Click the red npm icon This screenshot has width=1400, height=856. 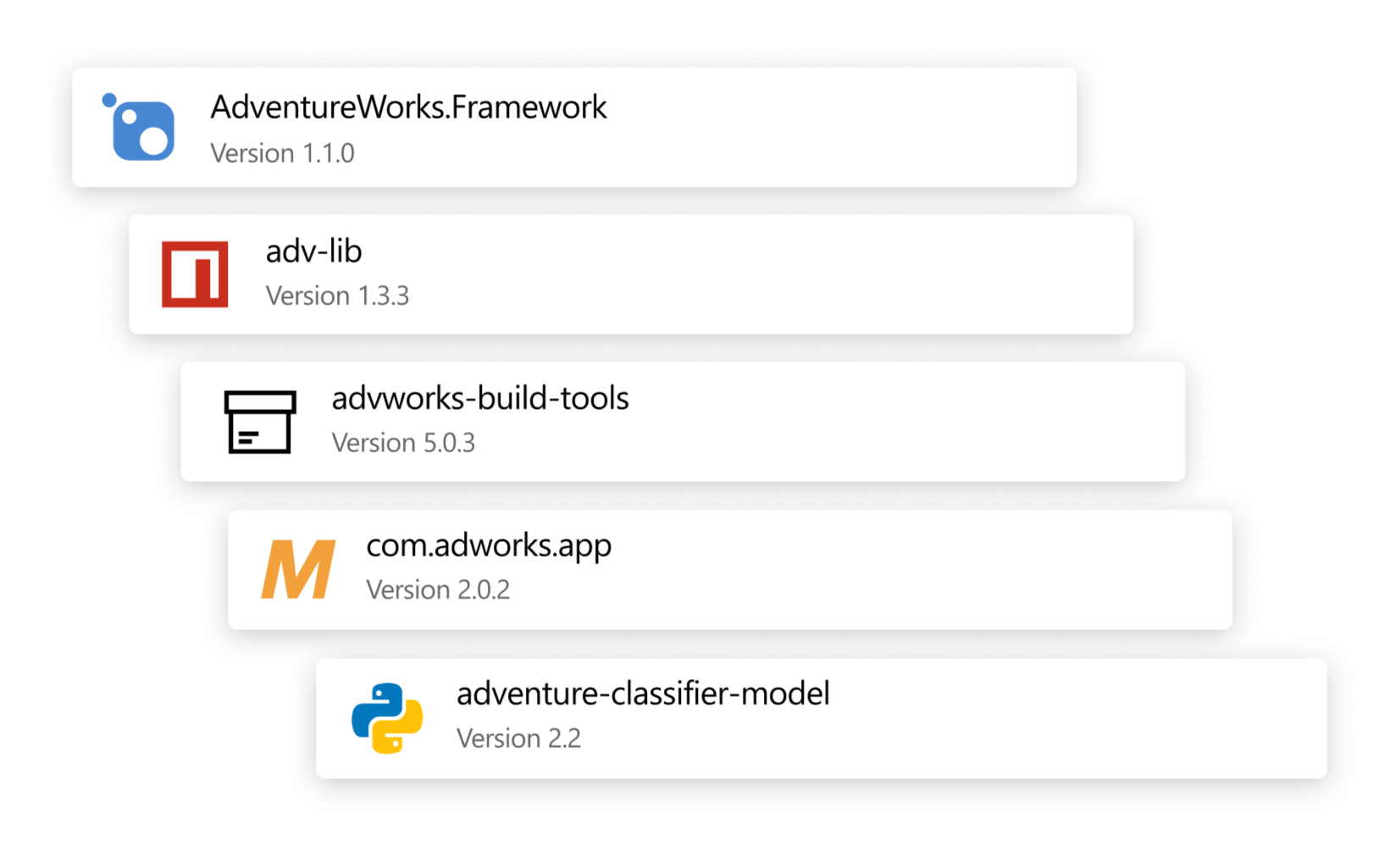(195, 274)
